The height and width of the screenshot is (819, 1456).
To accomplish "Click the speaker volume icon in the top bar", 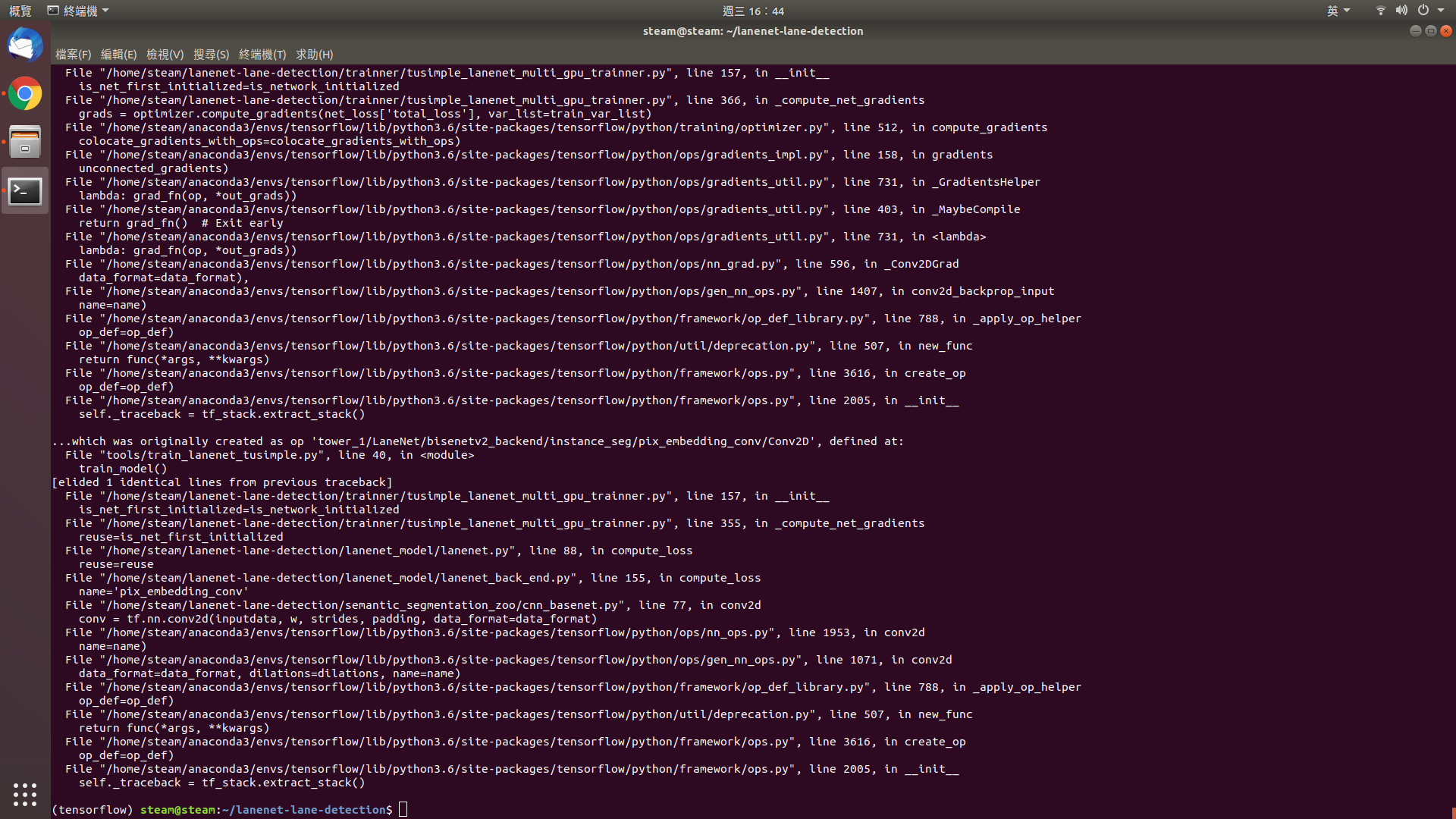I will tap(1402, 10).
